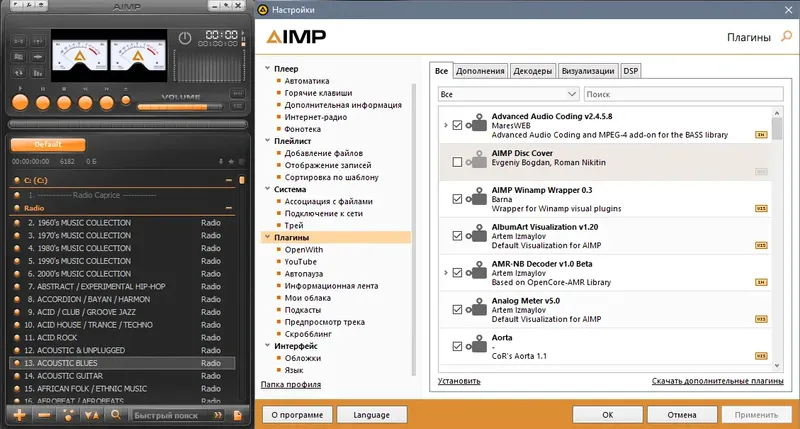The height and width of the screenshot is (429, 800).
Task: Expand the AMR-NB Decoder plugin row arrow
Action: pyautogui.click(x=445, y=273)
